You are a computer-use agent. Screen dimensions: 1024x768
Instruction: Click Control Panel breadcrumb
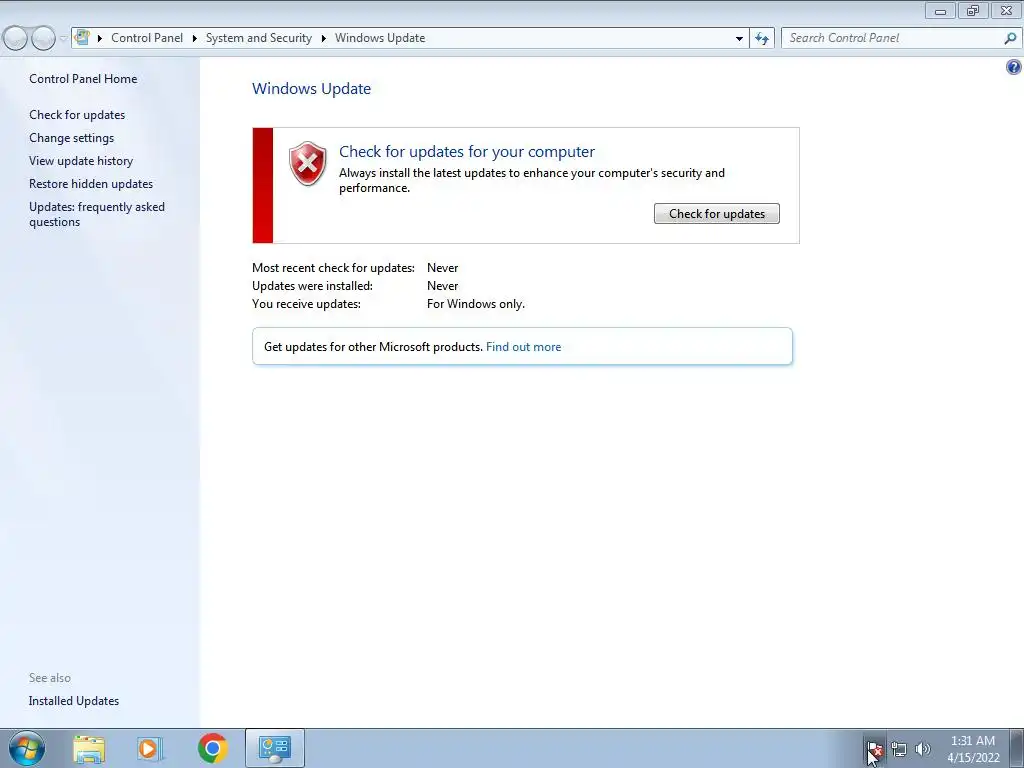pyautogui.click(x=147, y=38)
